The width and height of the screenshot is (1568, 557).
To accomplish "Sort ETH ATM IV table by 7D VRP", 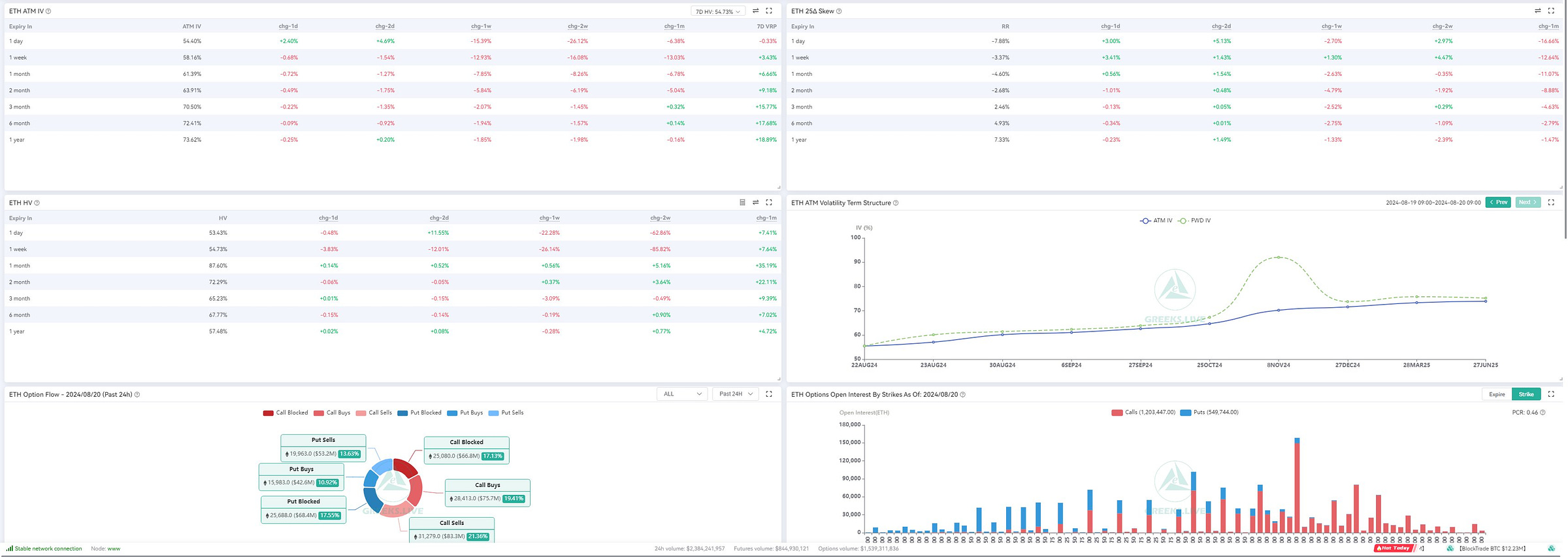I will 766,26.
